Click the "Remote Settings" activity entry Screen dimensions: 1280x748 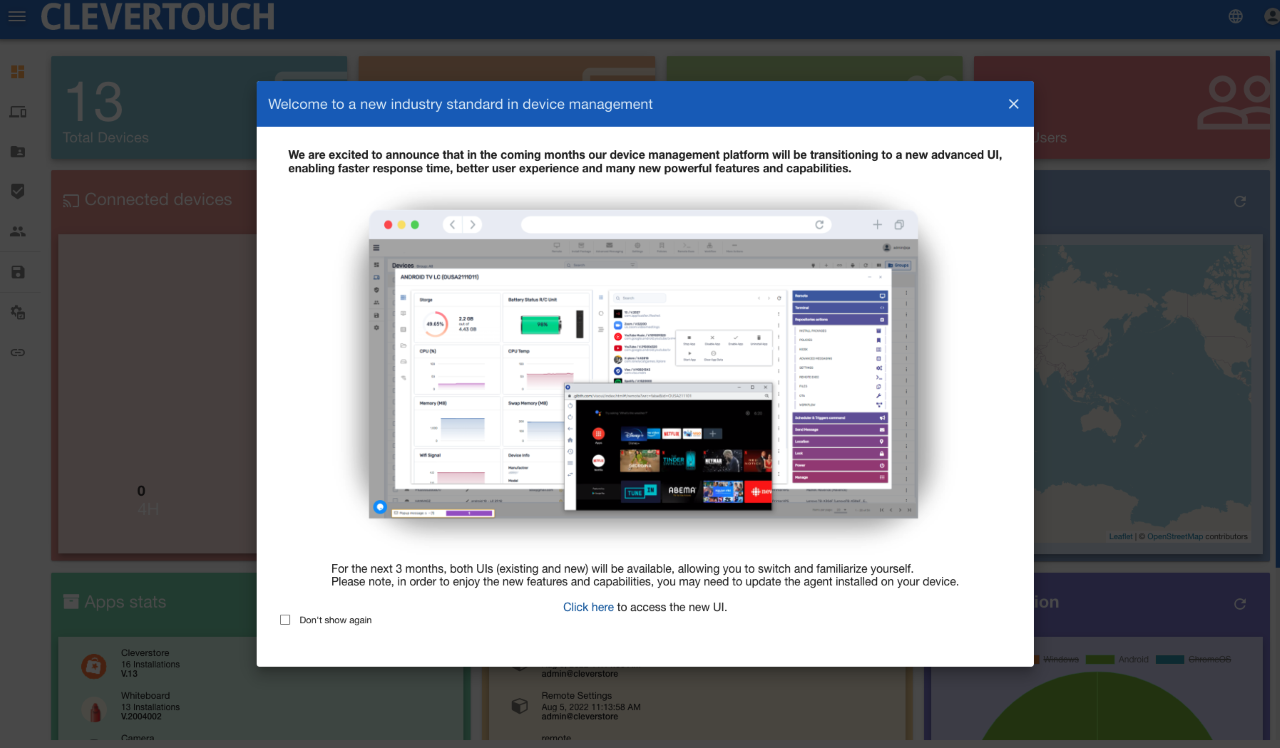coord(577,696)
